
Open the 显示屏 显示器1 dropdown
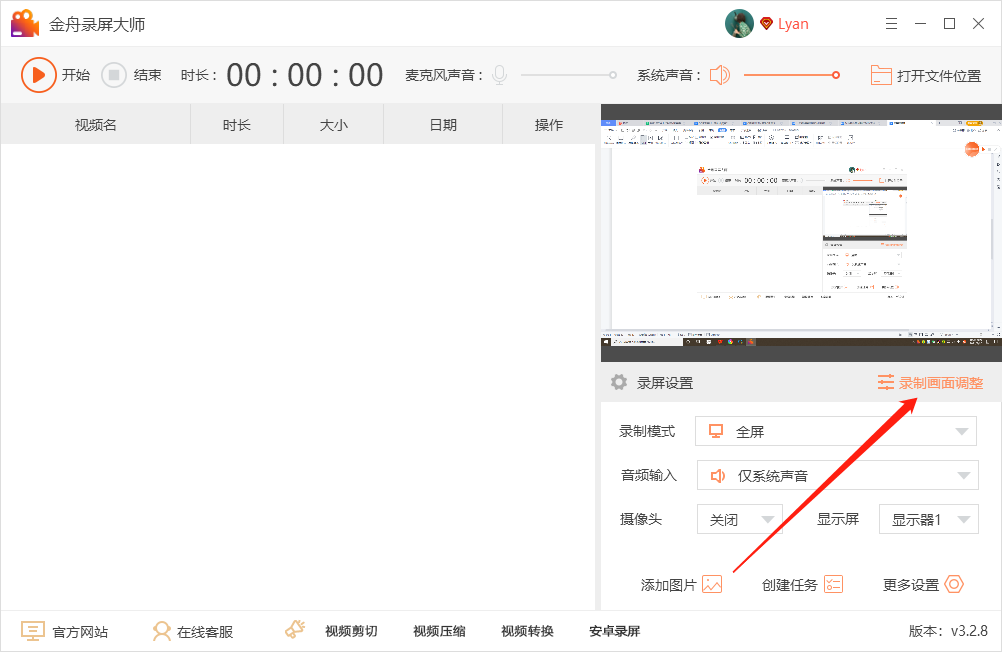pyautogui.click(x=928, y=520)
